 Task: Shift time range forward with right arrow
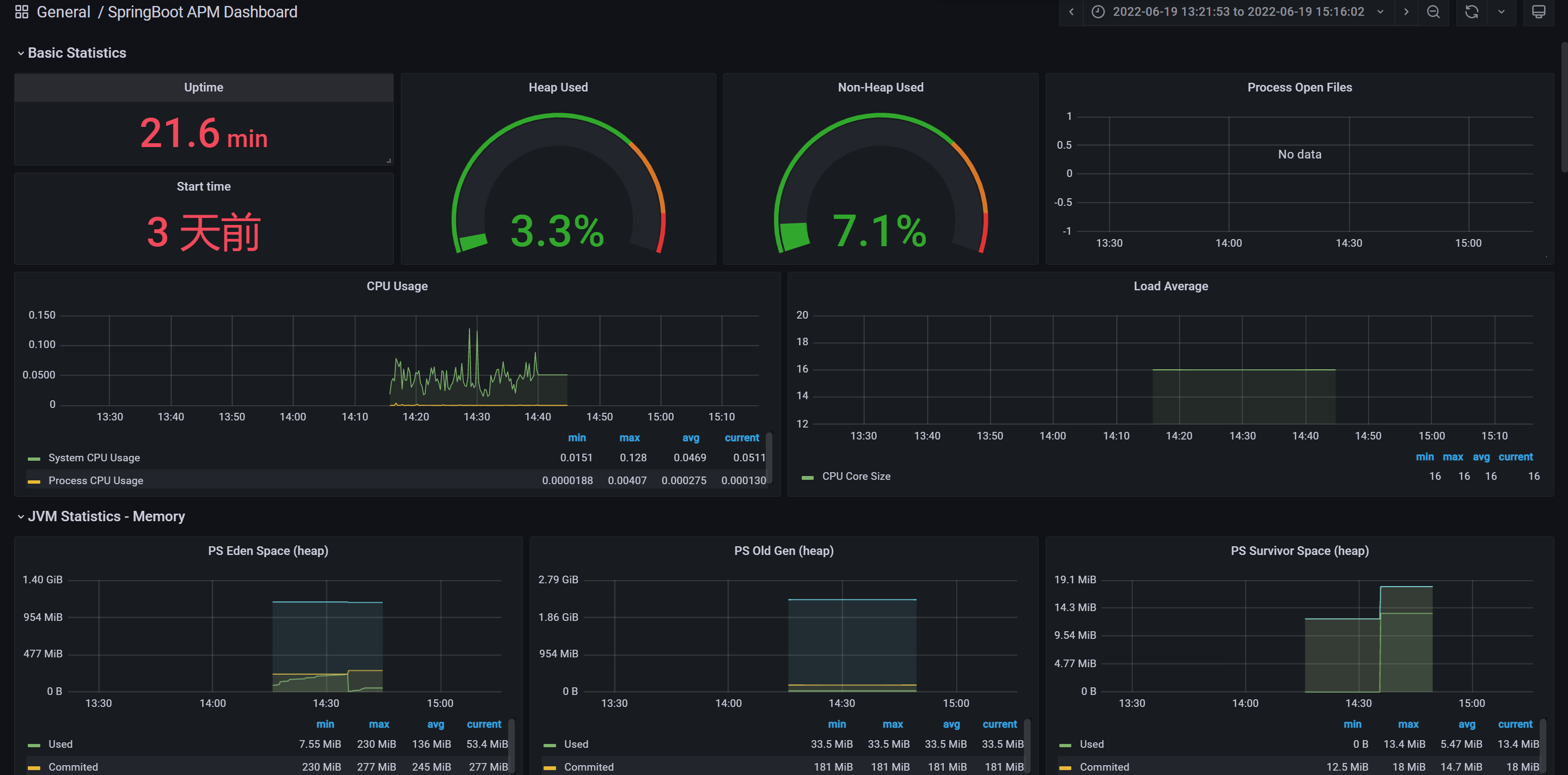(x=1406, y=11)
